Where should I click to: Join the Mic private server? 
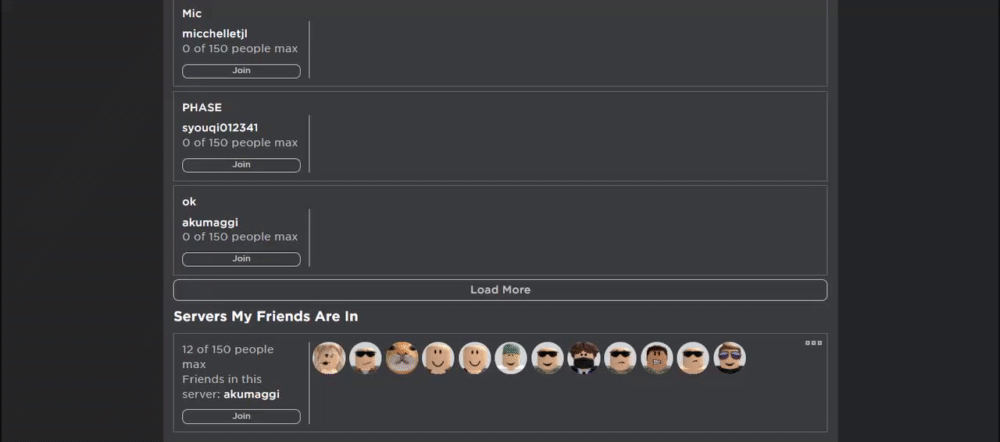pos(241,71)
